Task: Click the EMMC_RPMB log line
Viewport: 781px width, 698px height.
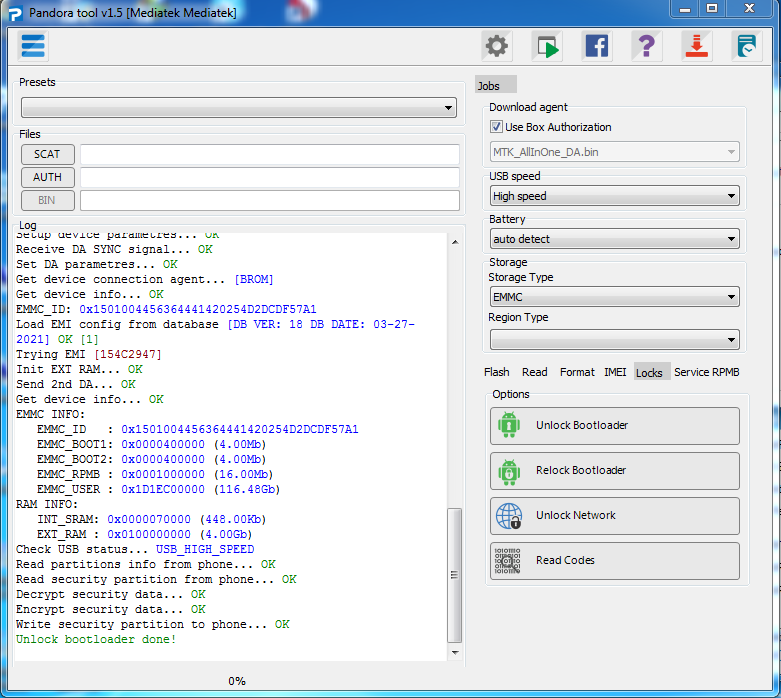Action: pos(155,474)
